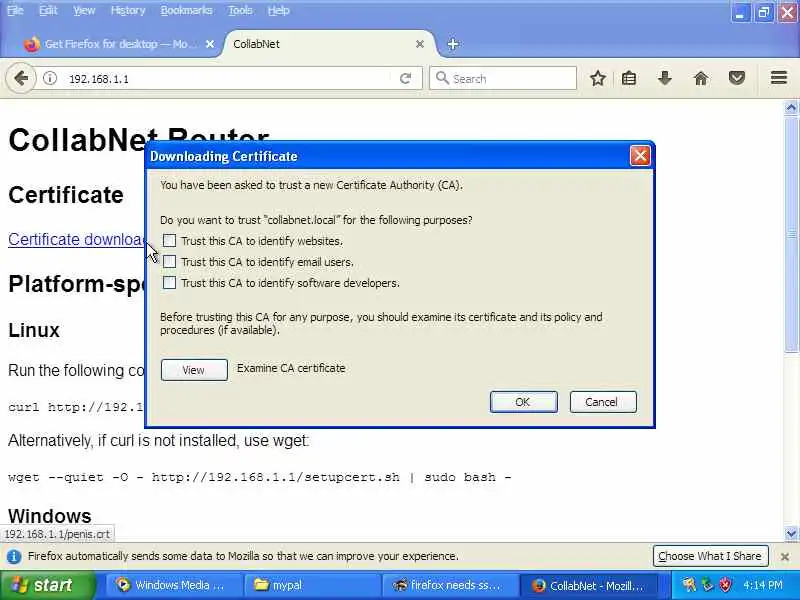800x600 pixels.
Task: Go back with the back arrow button
Action: (20, 79)
